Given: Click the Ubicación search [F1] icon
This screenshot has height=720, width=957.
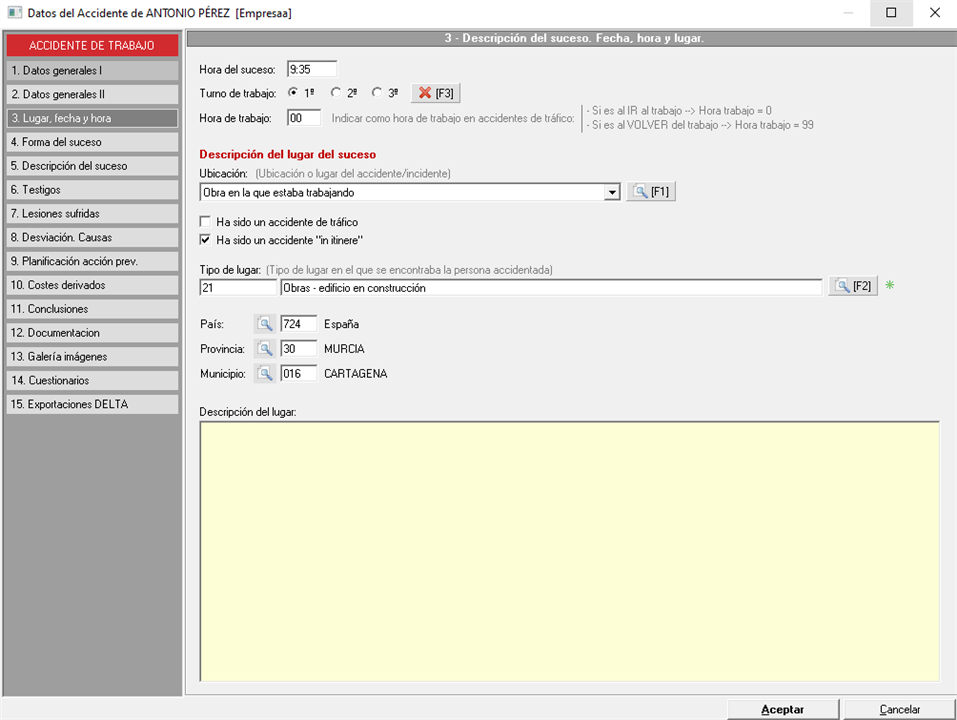Looking at the screenshot, I should (651, 192).
